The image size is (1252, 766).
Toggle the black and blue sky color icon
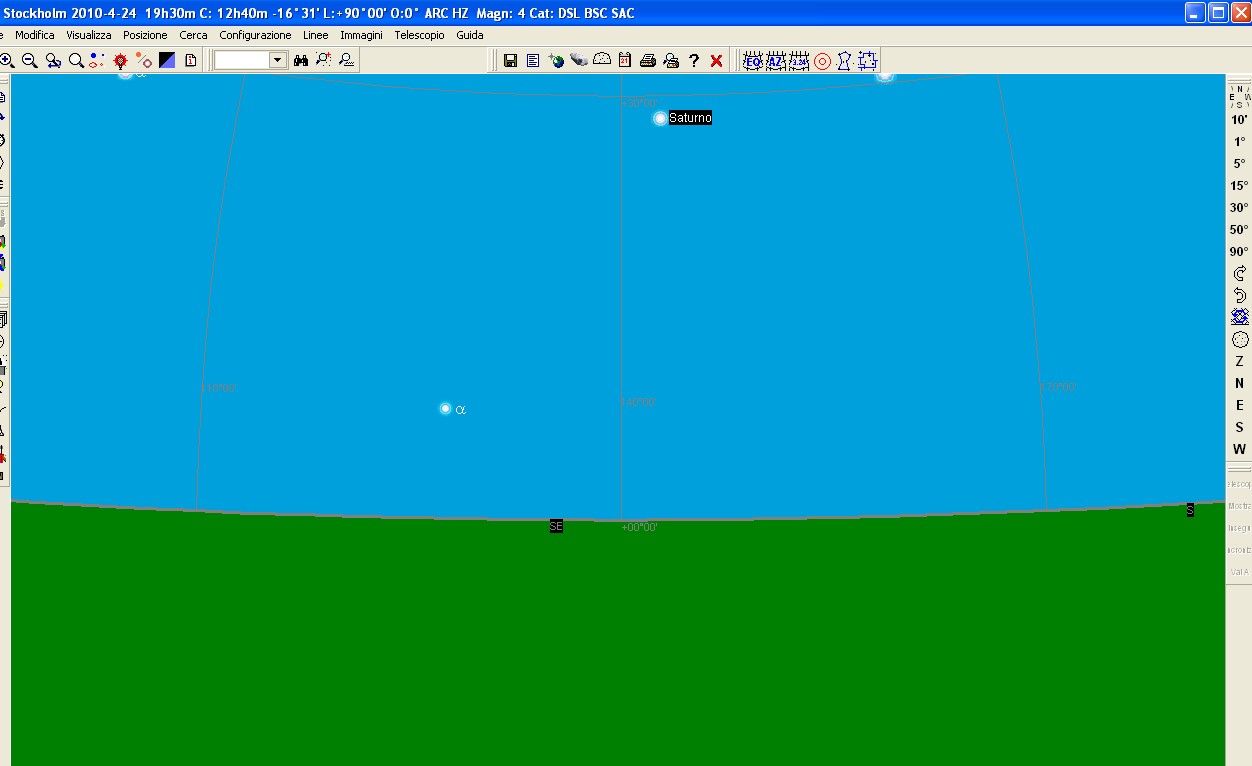click(167, 61)
